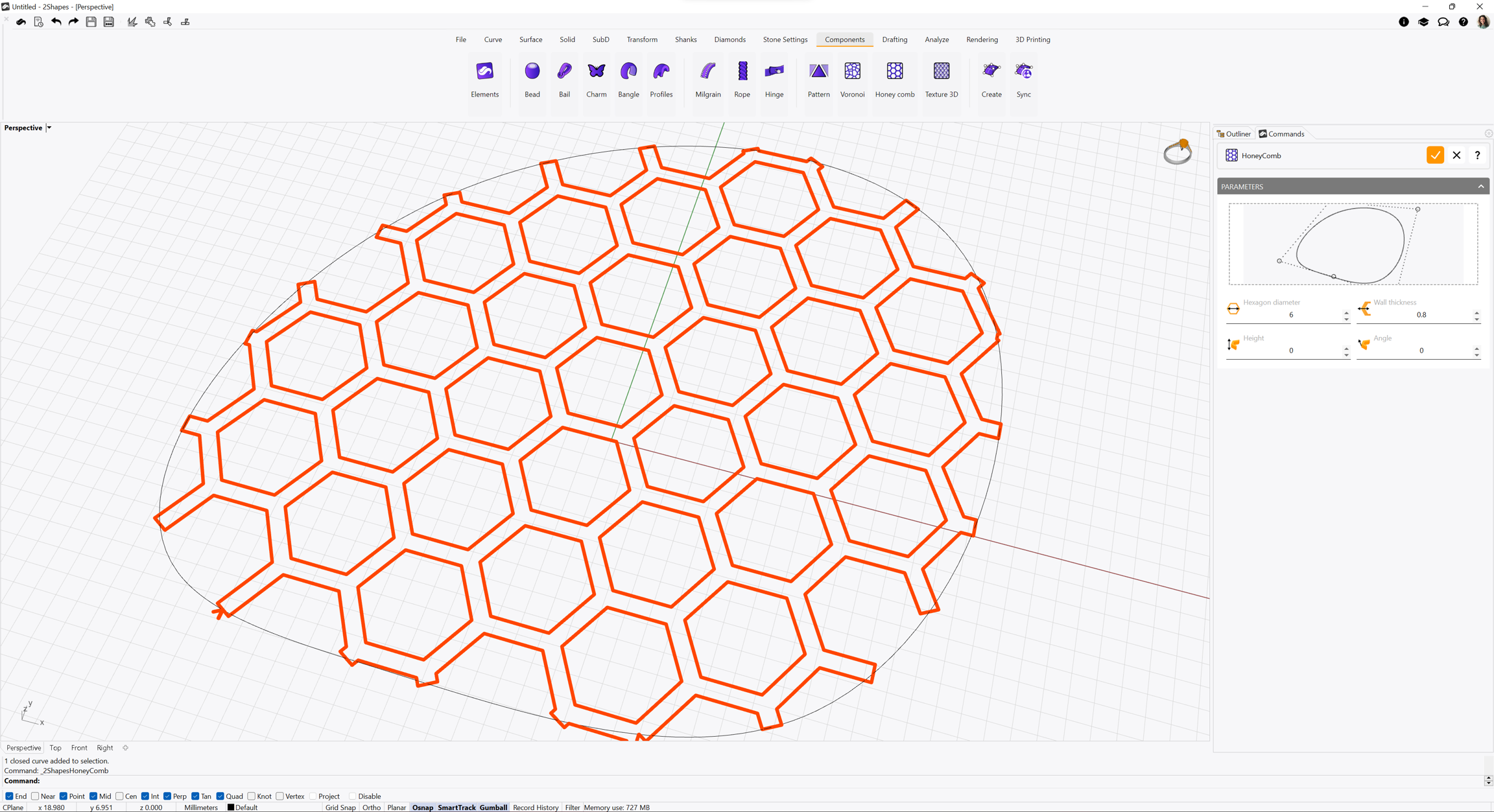Choose the Charm butterfly icon

coord(596,71)
